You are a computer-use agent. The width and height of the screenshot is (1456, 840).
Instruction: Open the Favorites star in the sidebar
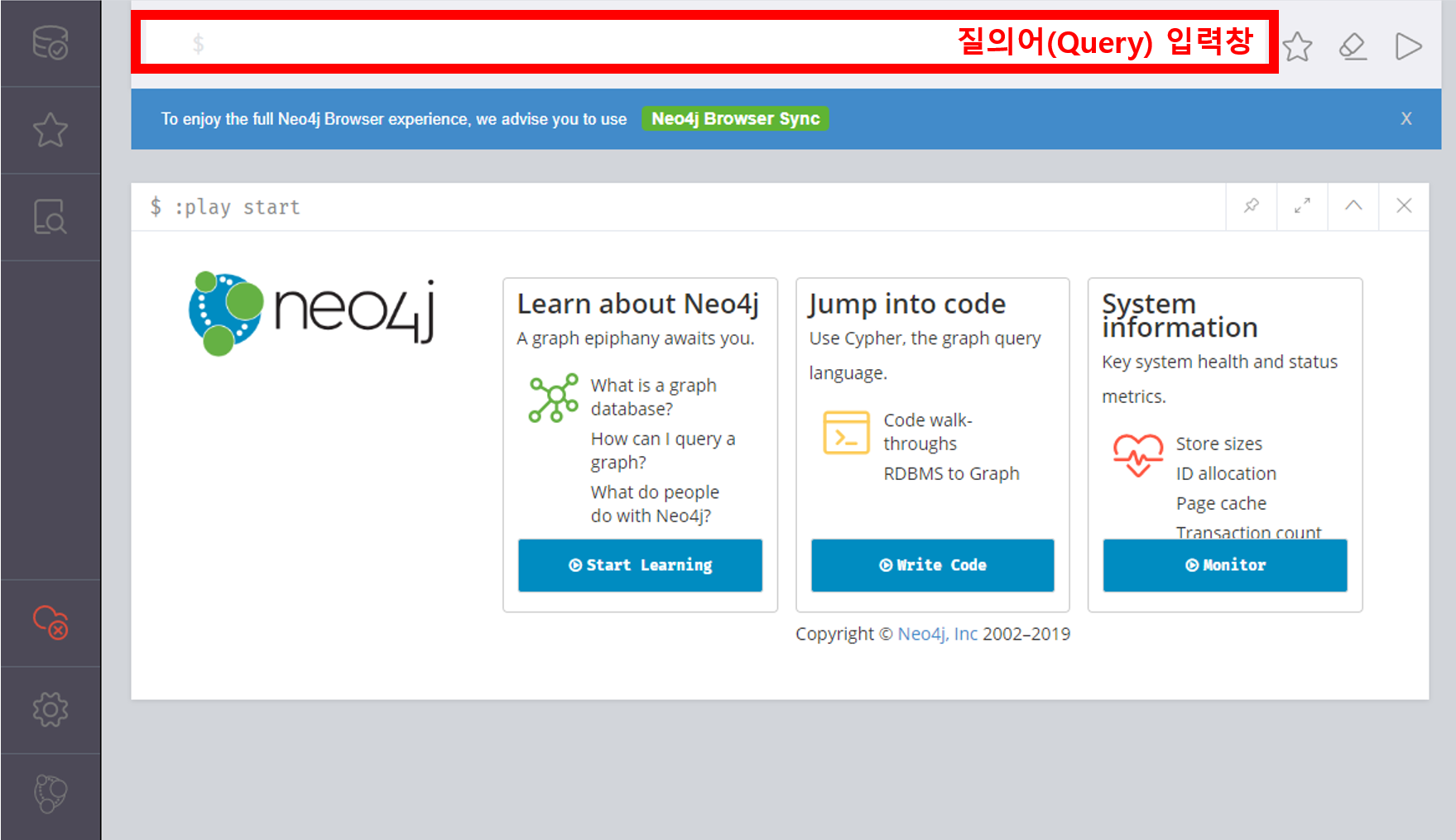50,130
